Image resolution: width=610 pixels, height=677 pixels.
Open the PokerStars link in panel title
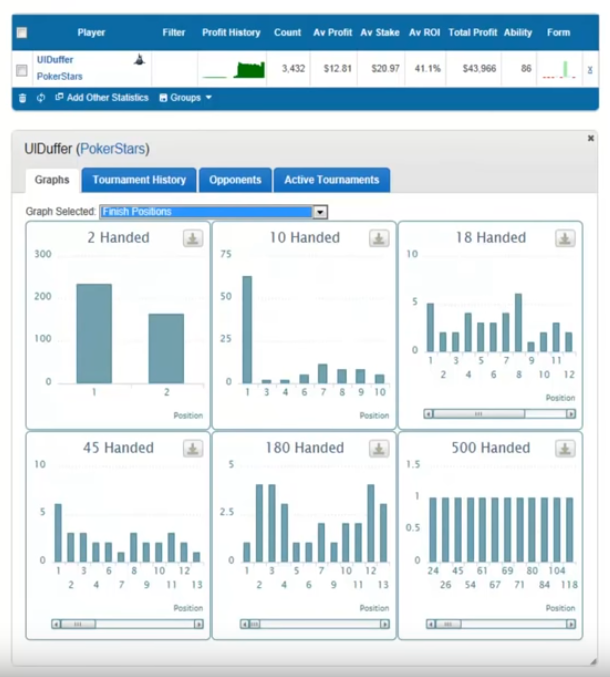(x=113, y=149)
